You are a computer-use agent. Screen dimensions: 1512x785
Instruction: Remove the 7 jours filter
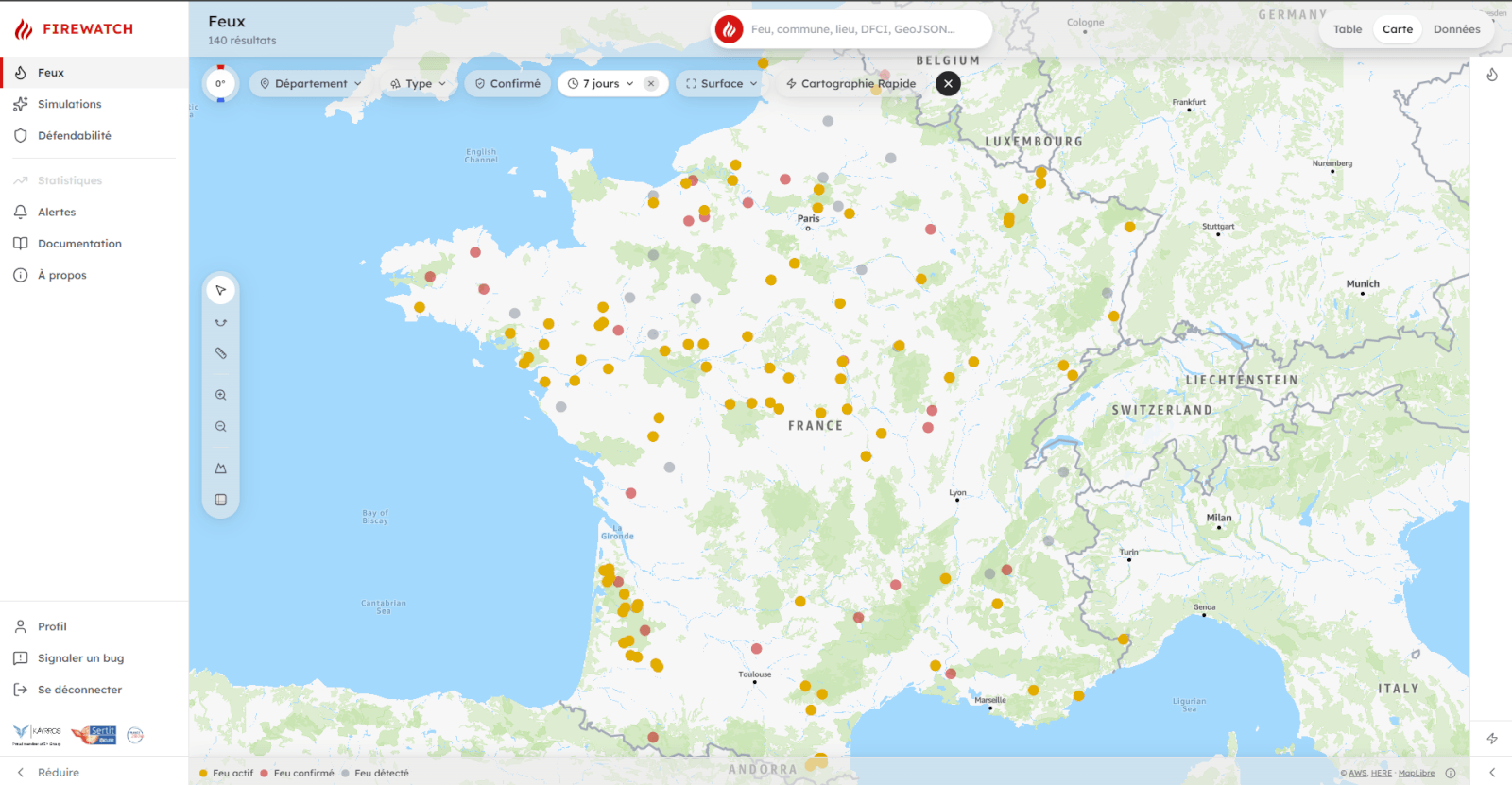pos(651,83)
